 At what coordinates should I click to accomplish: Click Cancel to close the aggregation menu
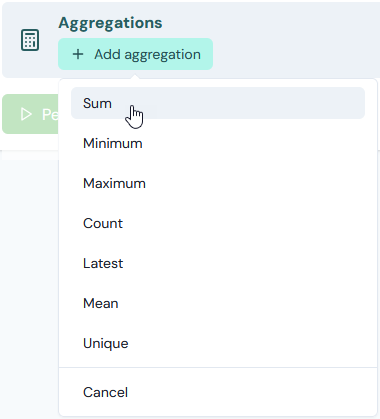(x=218, y=392)
